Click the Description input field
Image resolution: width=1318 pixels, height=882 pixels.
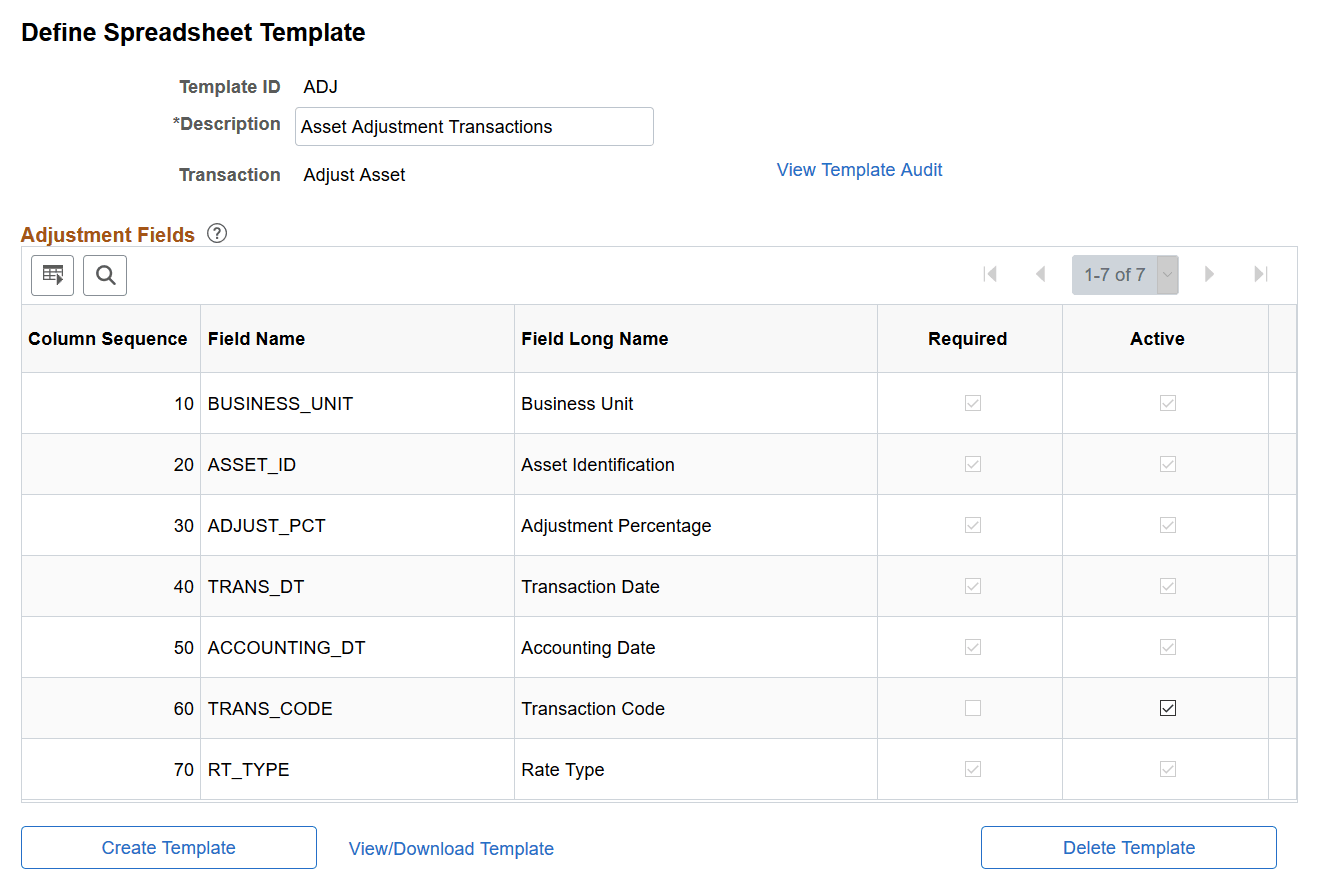pyautogui.click(x=474, y=126)
